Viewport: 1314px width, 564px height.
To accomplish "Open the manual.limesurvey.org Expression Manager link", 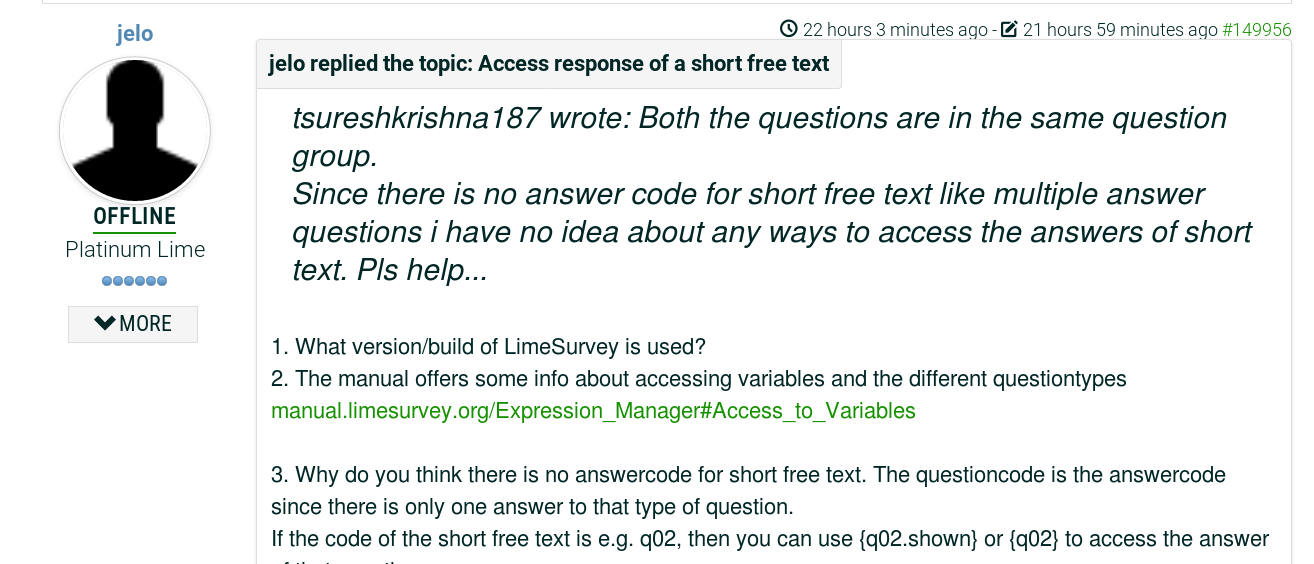I will pos(593,411).
